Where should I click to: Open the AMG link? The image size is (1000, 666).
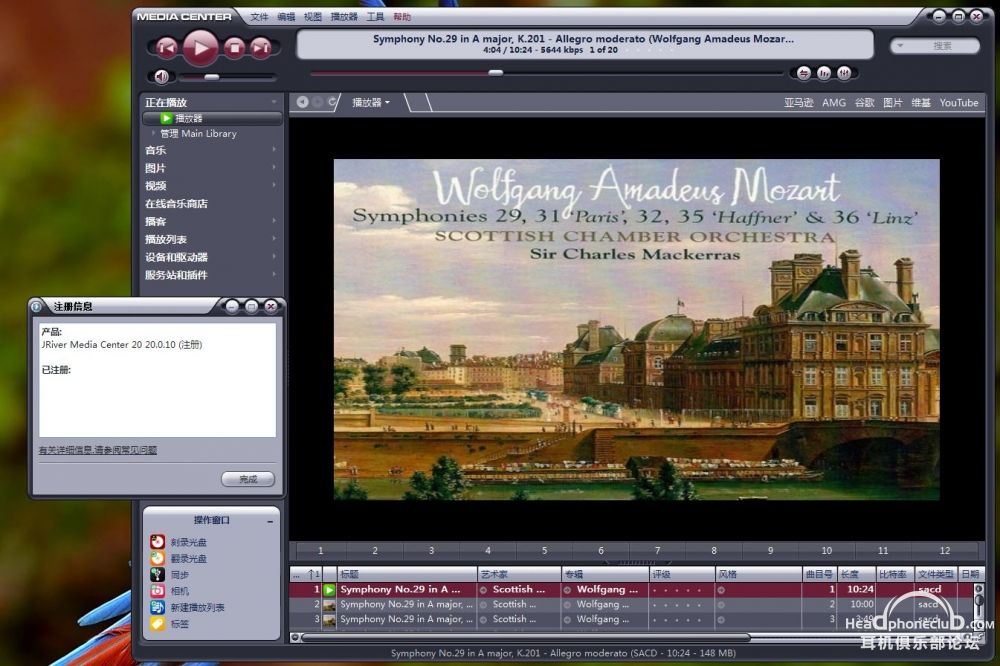click(834, 103)
